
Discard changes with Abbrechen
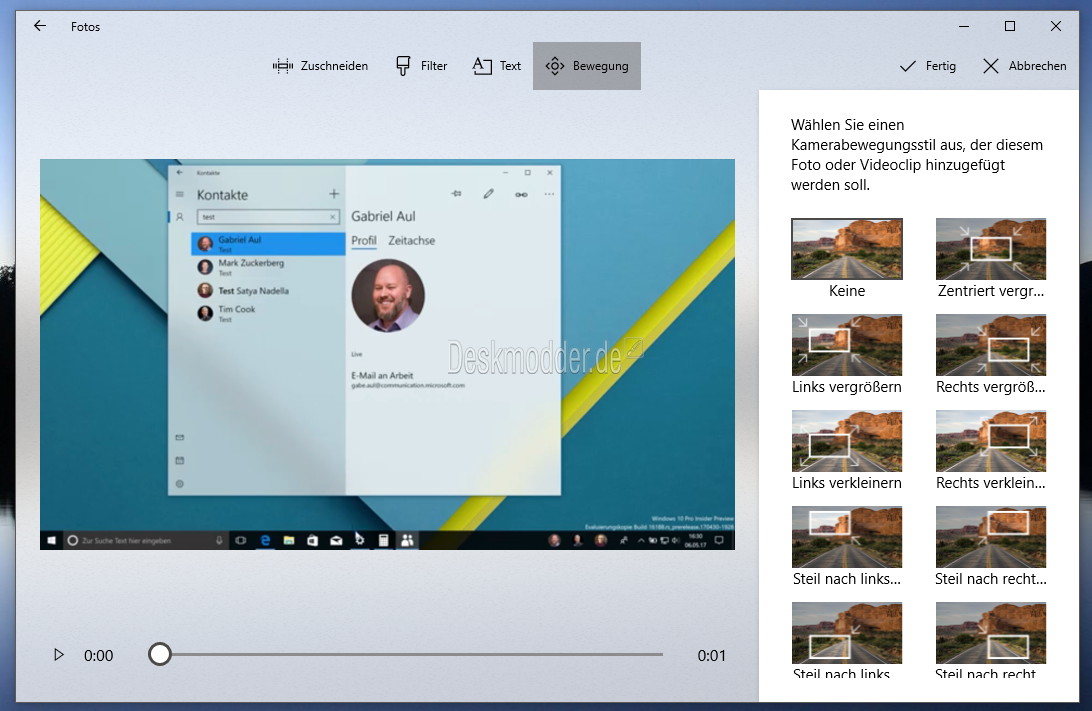pyautogui.click(x=1024, y=66)
